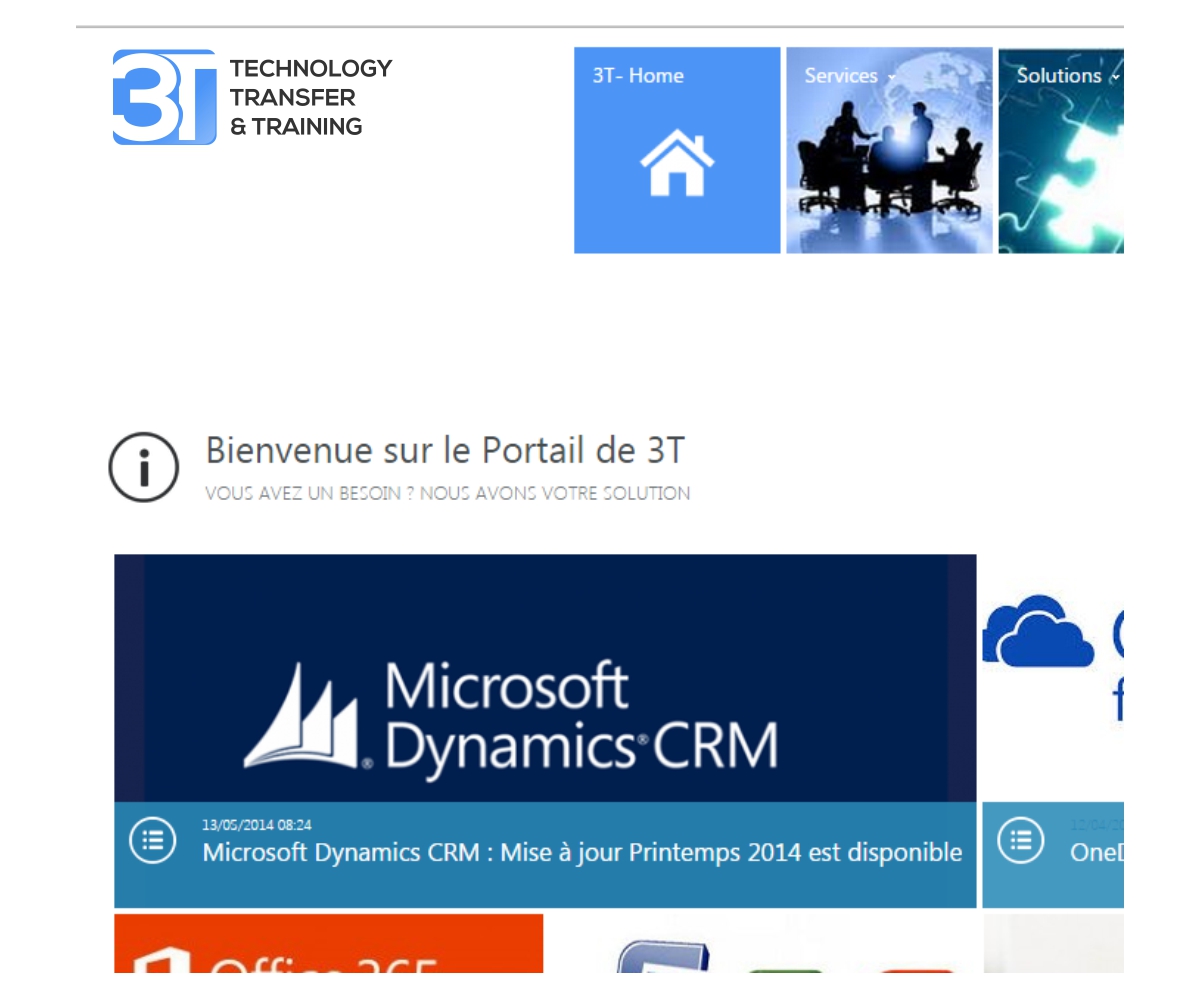This screenshot has height=1000, width=1200.
Task: Open the Solutions menu tile
Action: [1061, 150]
